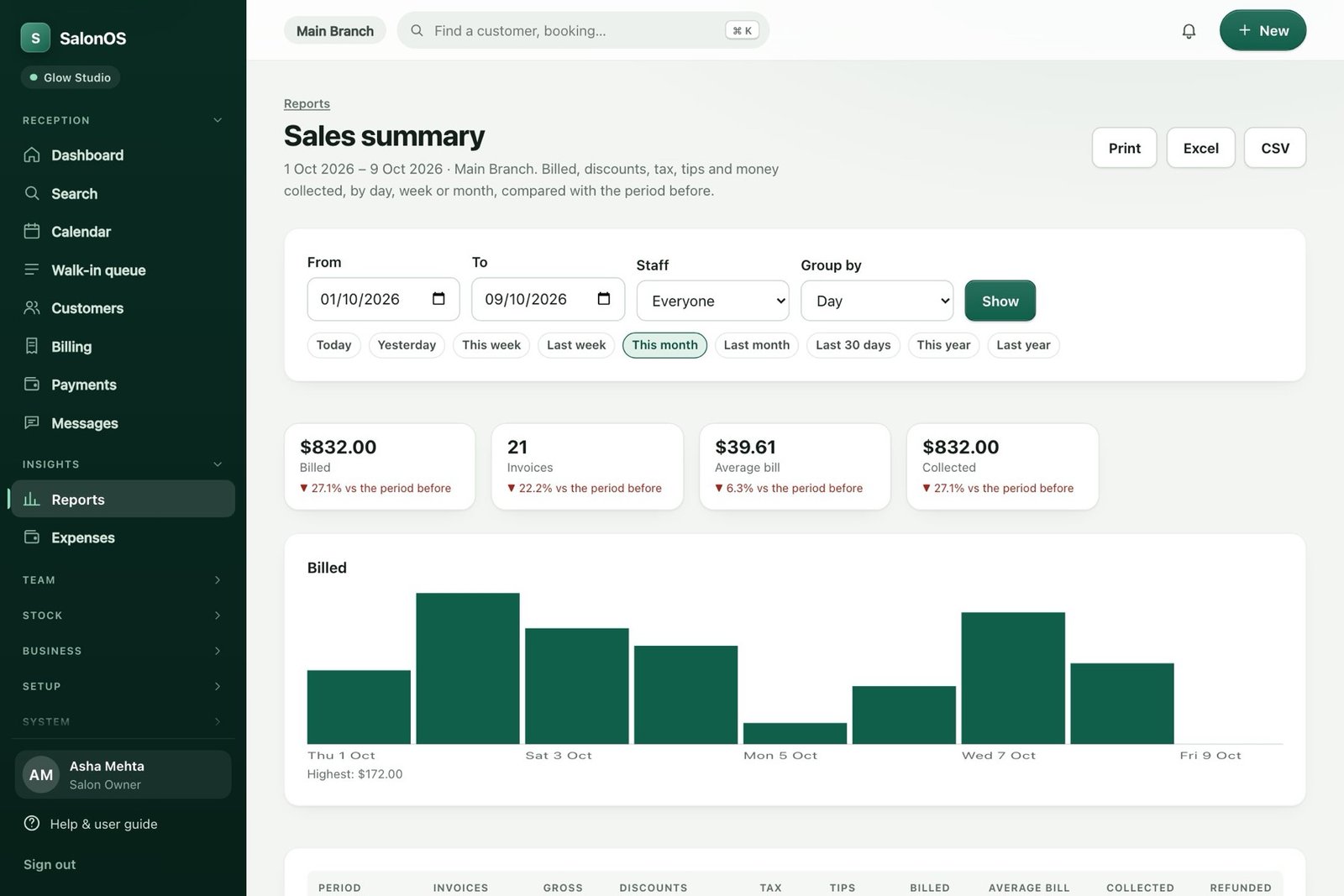The image size is (1344, 896).
Task: Click the Customers people icon
Action: click(x=32, y=307)
